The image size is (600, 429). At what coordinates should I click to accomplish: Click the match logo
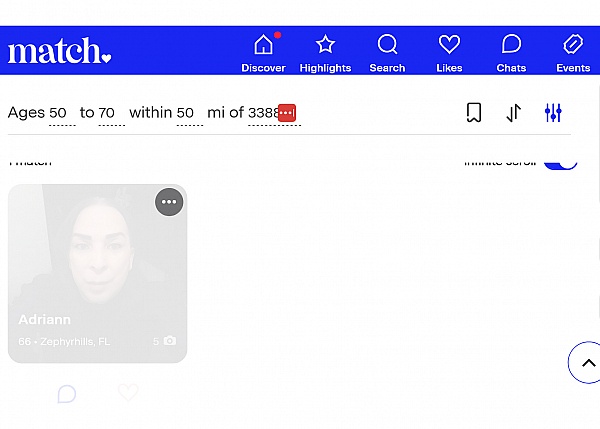(x=59, y=51)
